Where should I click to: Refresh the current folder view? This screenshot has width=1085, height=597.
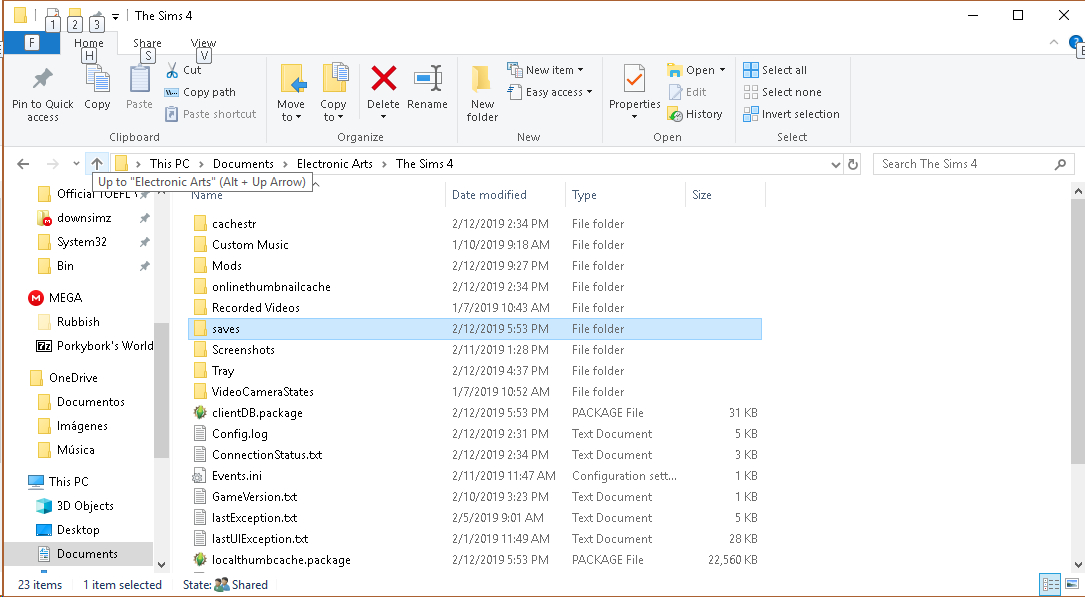click(853, 164)
